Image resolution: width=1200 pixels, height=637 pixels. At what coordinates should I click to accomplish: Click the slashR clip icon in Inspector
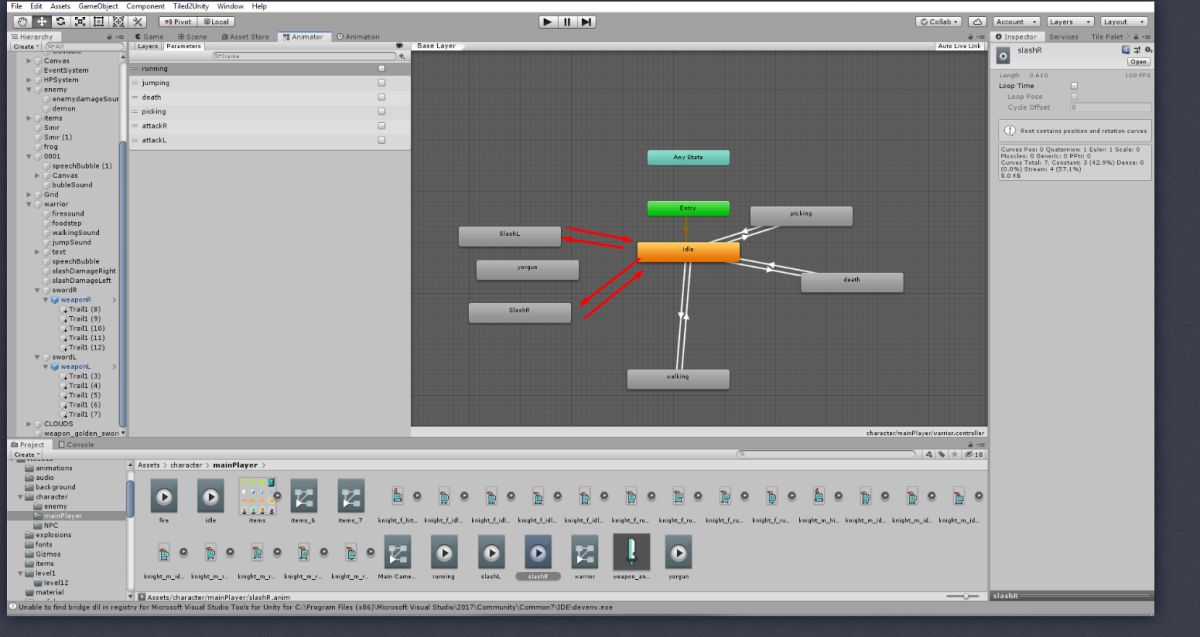1004,56
